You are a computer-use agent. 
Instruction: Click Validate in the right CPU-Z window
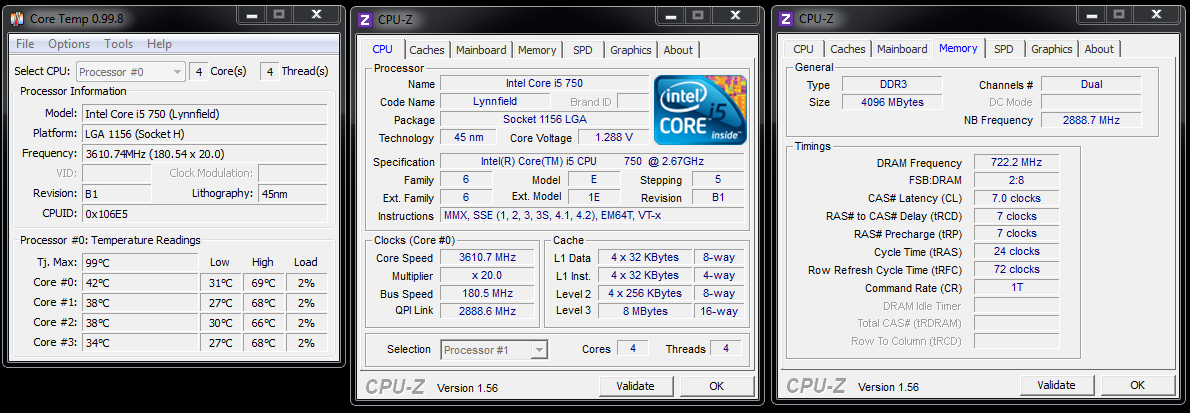[1056, 385]
